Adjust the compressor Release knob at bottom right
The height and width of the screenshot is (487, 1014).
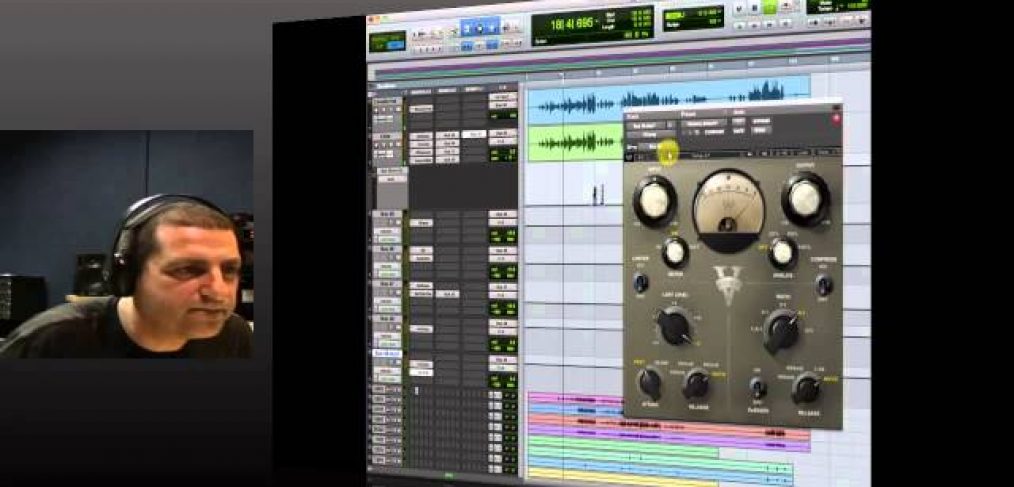point(806,388)
